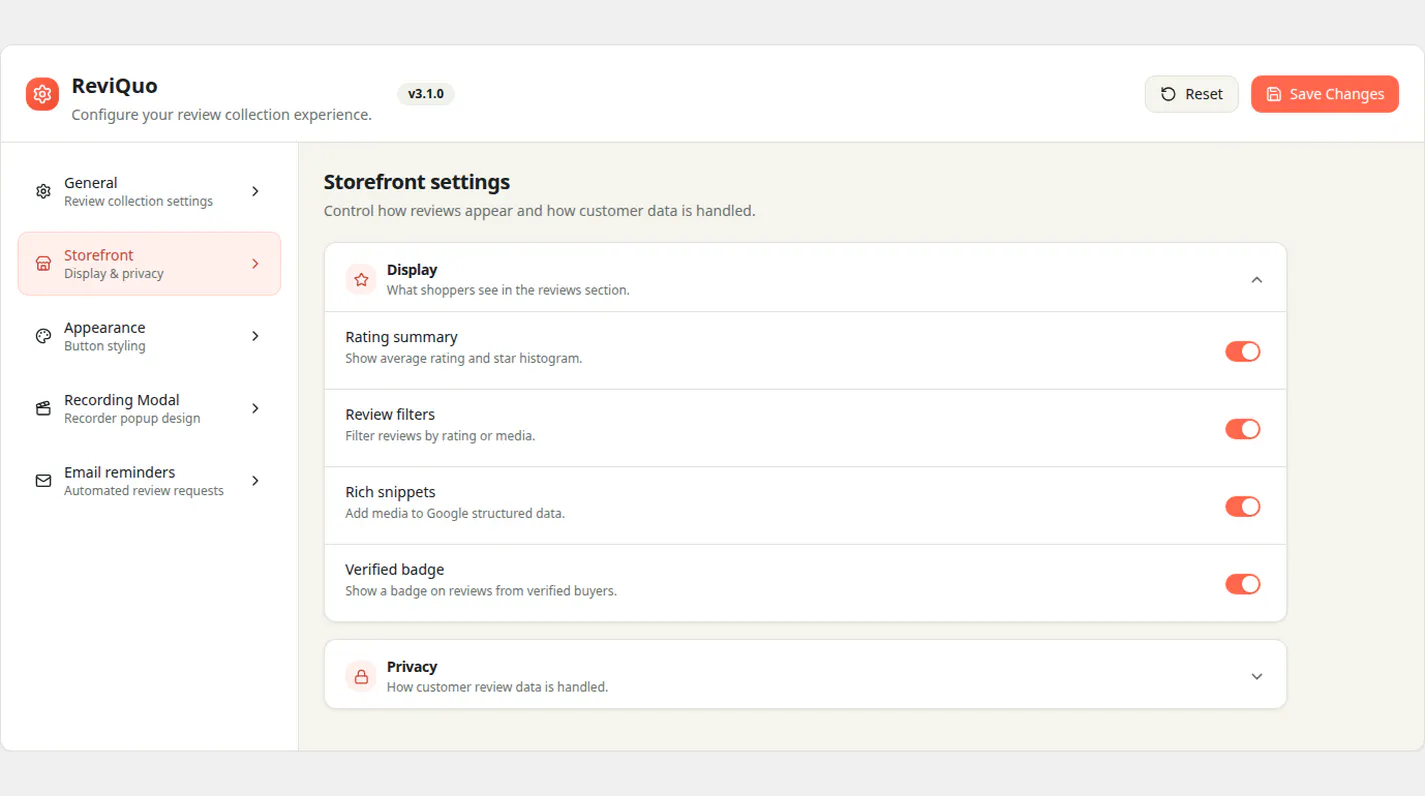The height and width of the screenshot is (796, 1425).
Task: Click "How customer review data is handled." text
Action: coord(497,687)
